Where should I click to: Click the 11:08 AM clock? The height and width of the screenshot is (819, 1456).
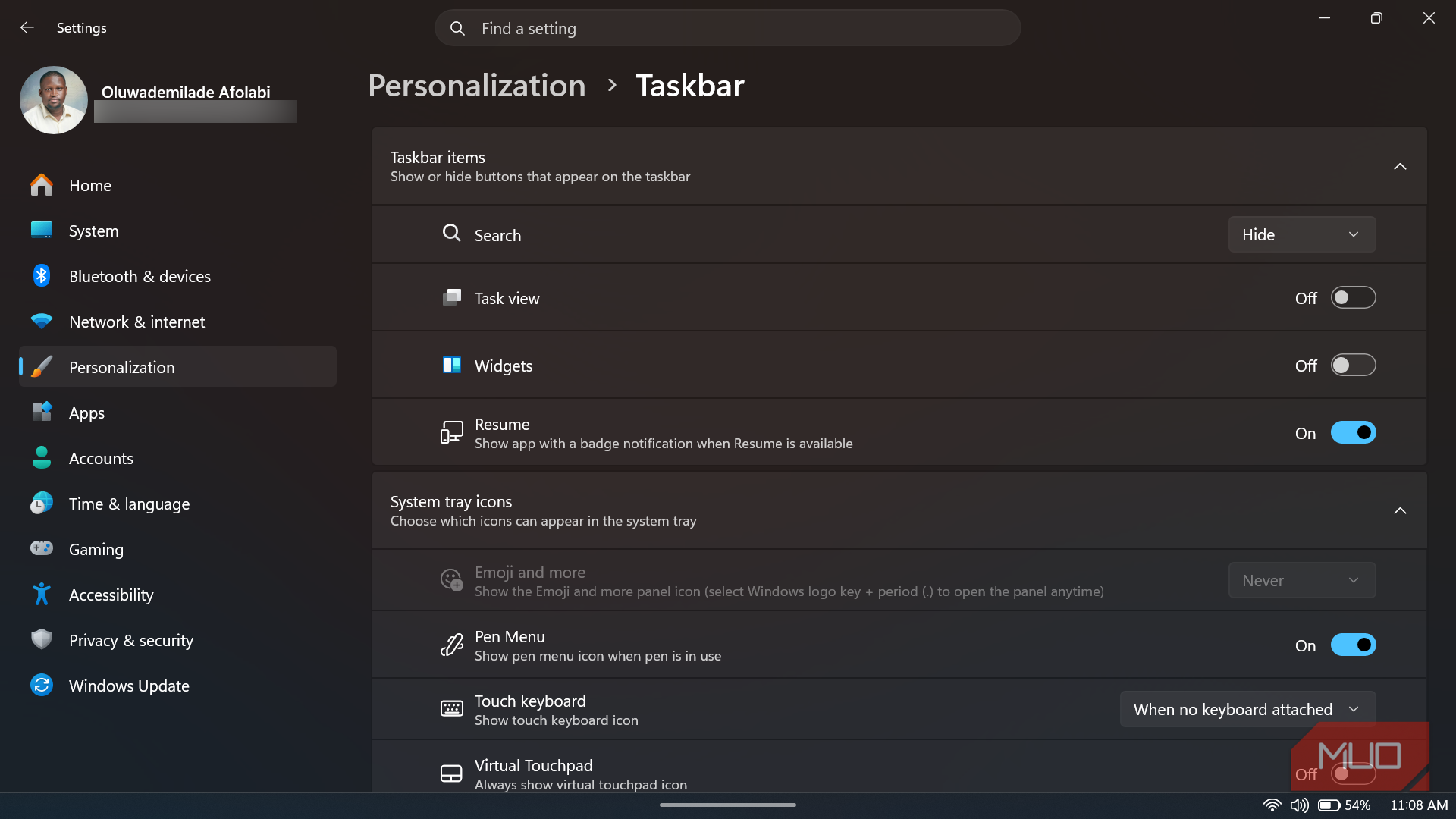click(x=1419, y=805)
